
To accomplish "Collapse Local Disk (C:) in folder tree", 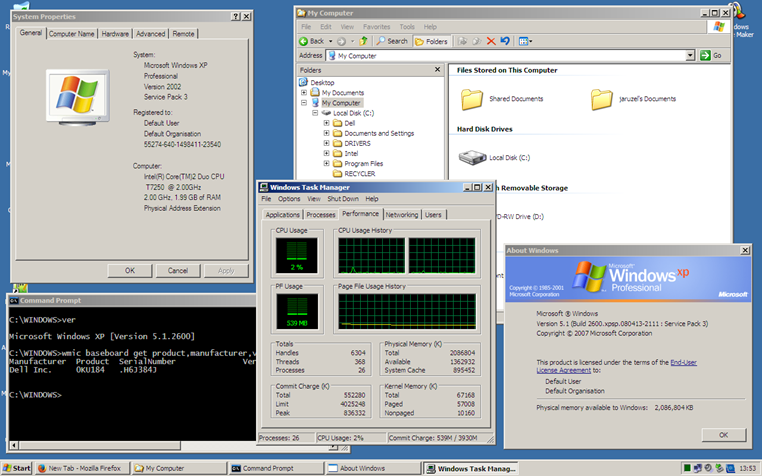I will pos(315,113).
